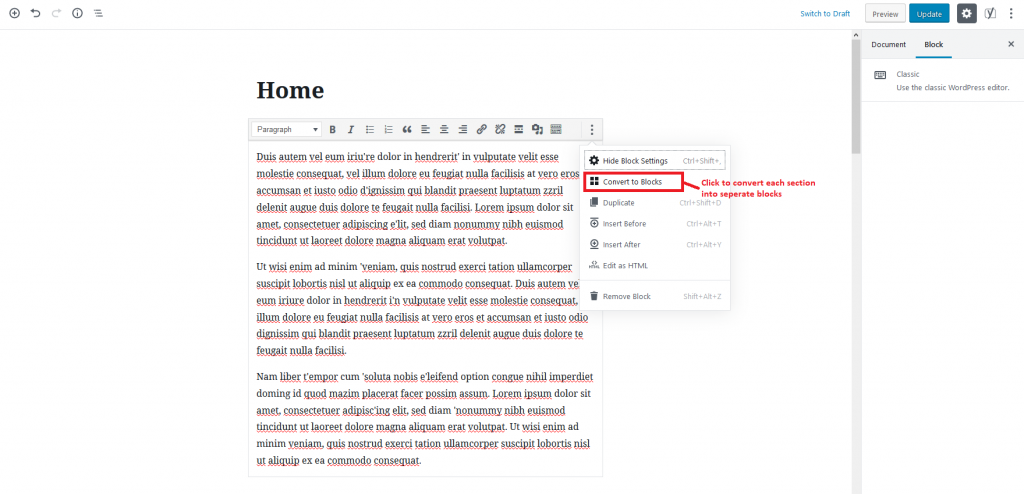Toggle bold formatting in classic toolbar
This screenshot has width=1024, height=494.
click(333, 130)
